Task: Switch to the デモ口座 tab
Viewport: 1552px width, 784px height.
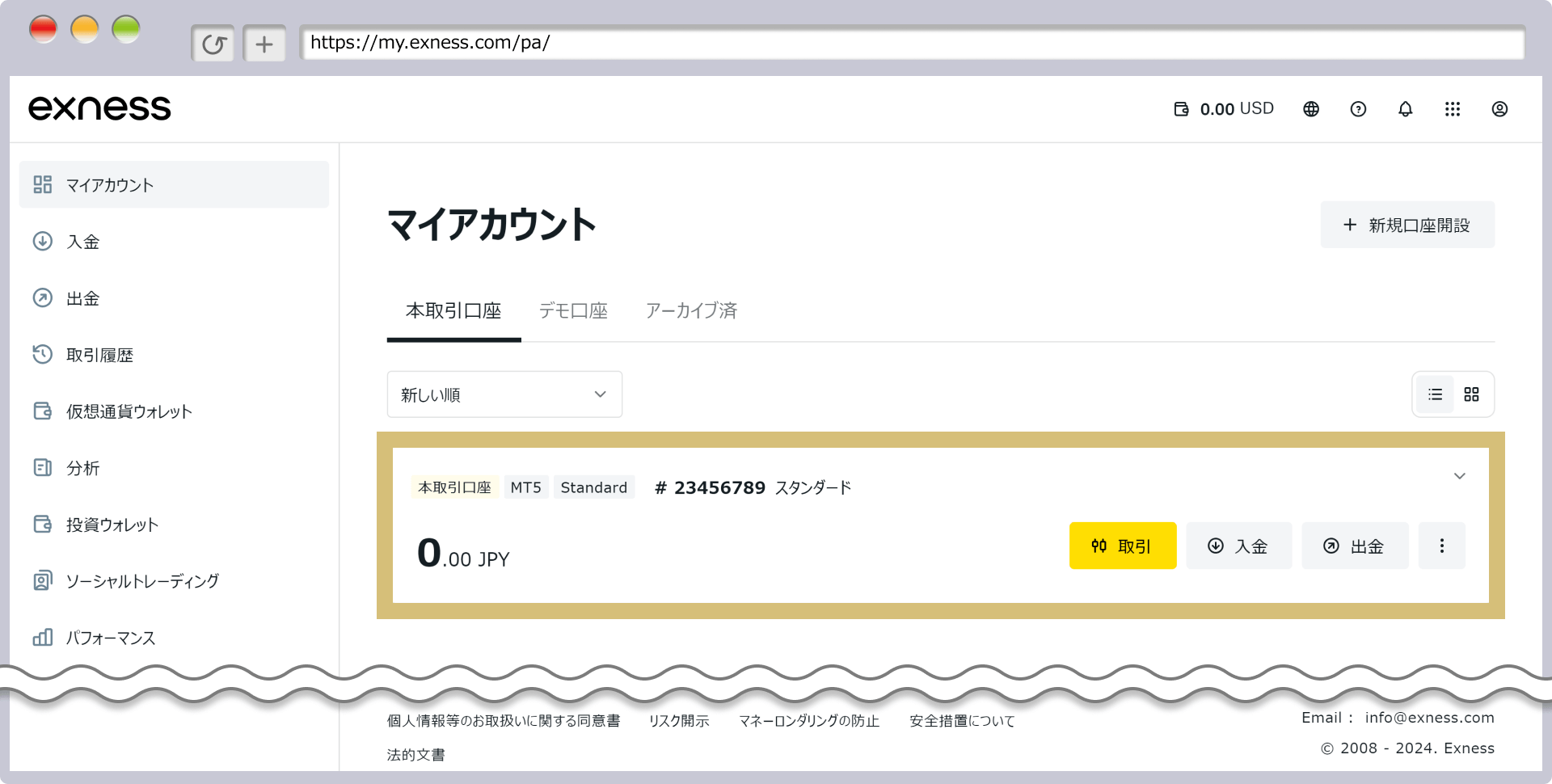Action: 573,311
